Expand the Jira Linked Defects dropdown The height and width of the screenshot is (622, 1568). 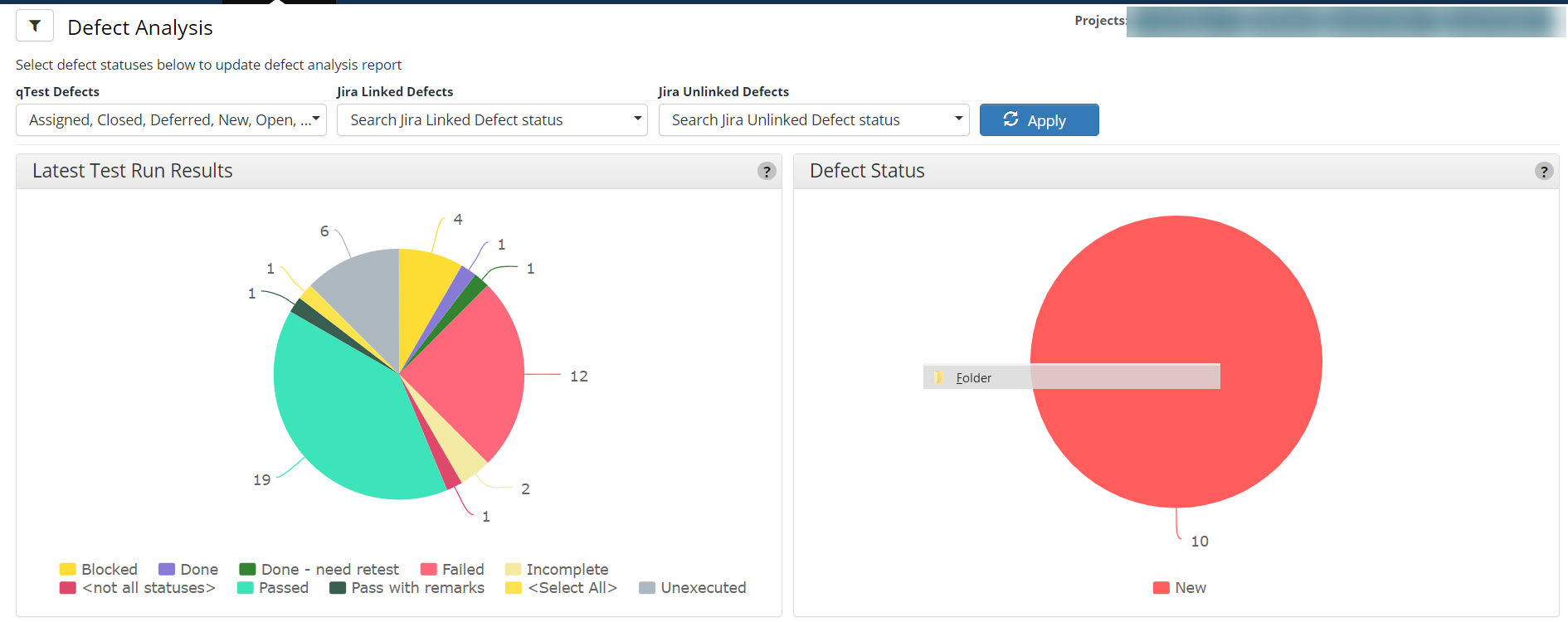[492, 119]
